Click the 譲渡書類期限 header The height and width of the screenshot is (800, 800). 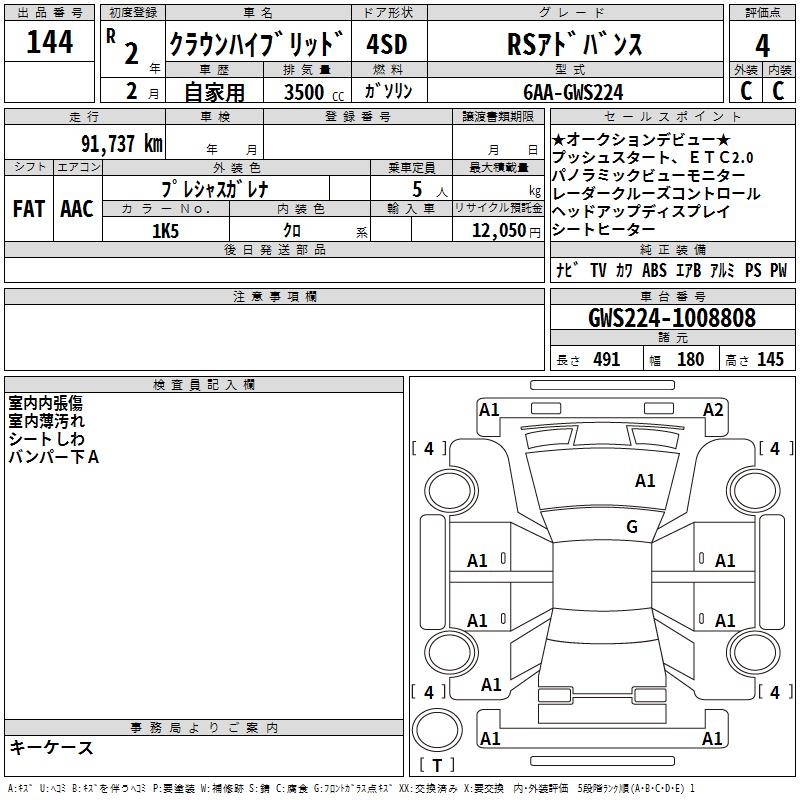498,117
